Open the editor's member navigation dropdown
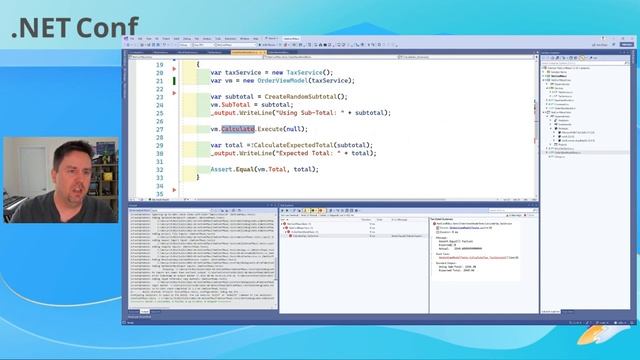Viewport: 640px width, 360px height. click(x=467, y=57)
